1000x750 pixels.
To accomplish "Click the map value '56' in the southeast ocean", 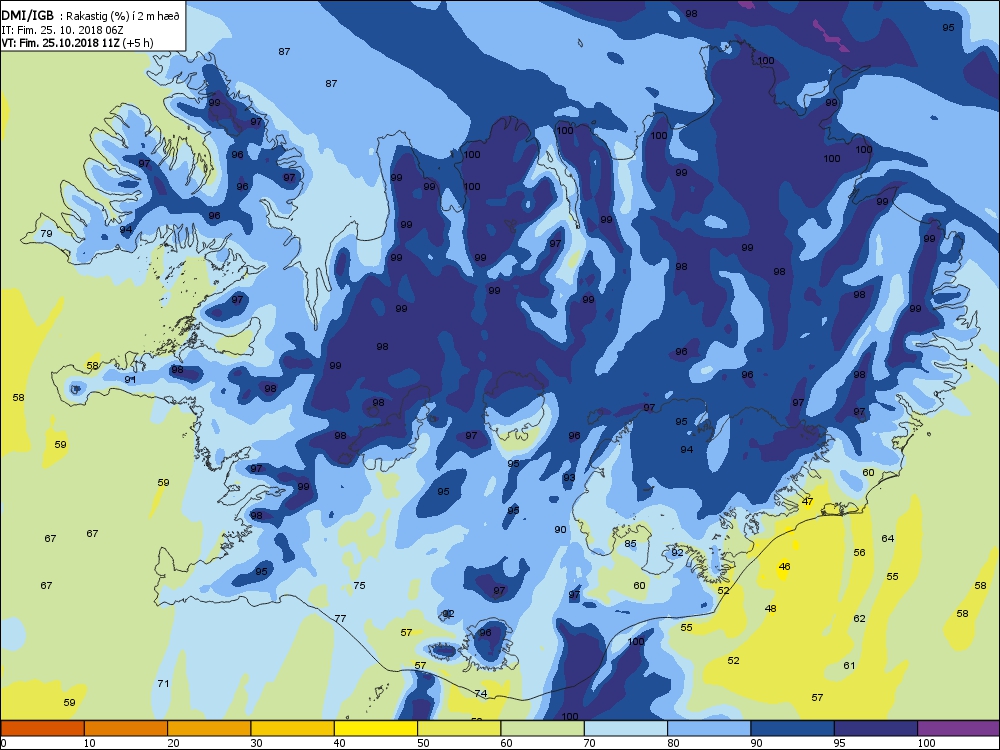I will (x=859, y=553).
